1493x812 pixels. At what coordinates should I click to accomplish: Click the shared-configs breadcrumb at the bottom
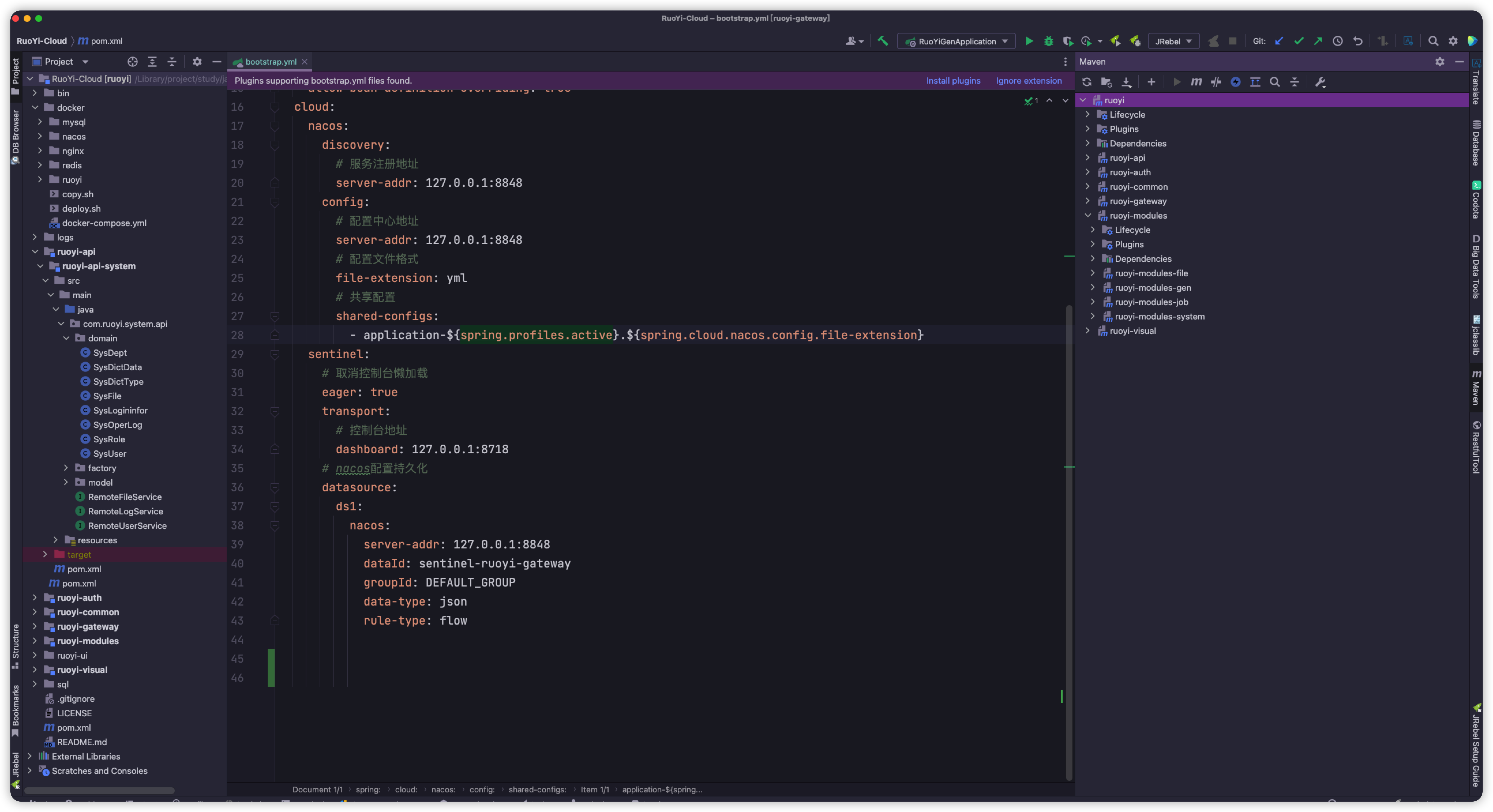pos(537,790)
